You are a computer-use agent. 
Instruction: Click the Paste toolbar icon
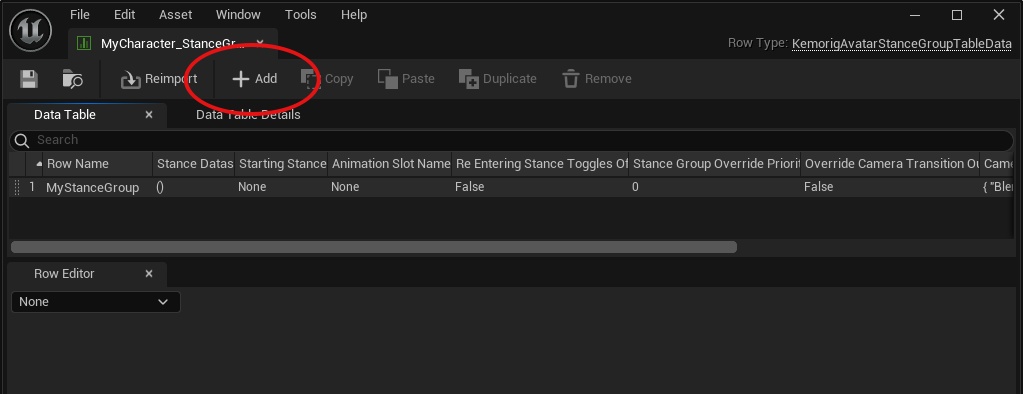[388, 79]
